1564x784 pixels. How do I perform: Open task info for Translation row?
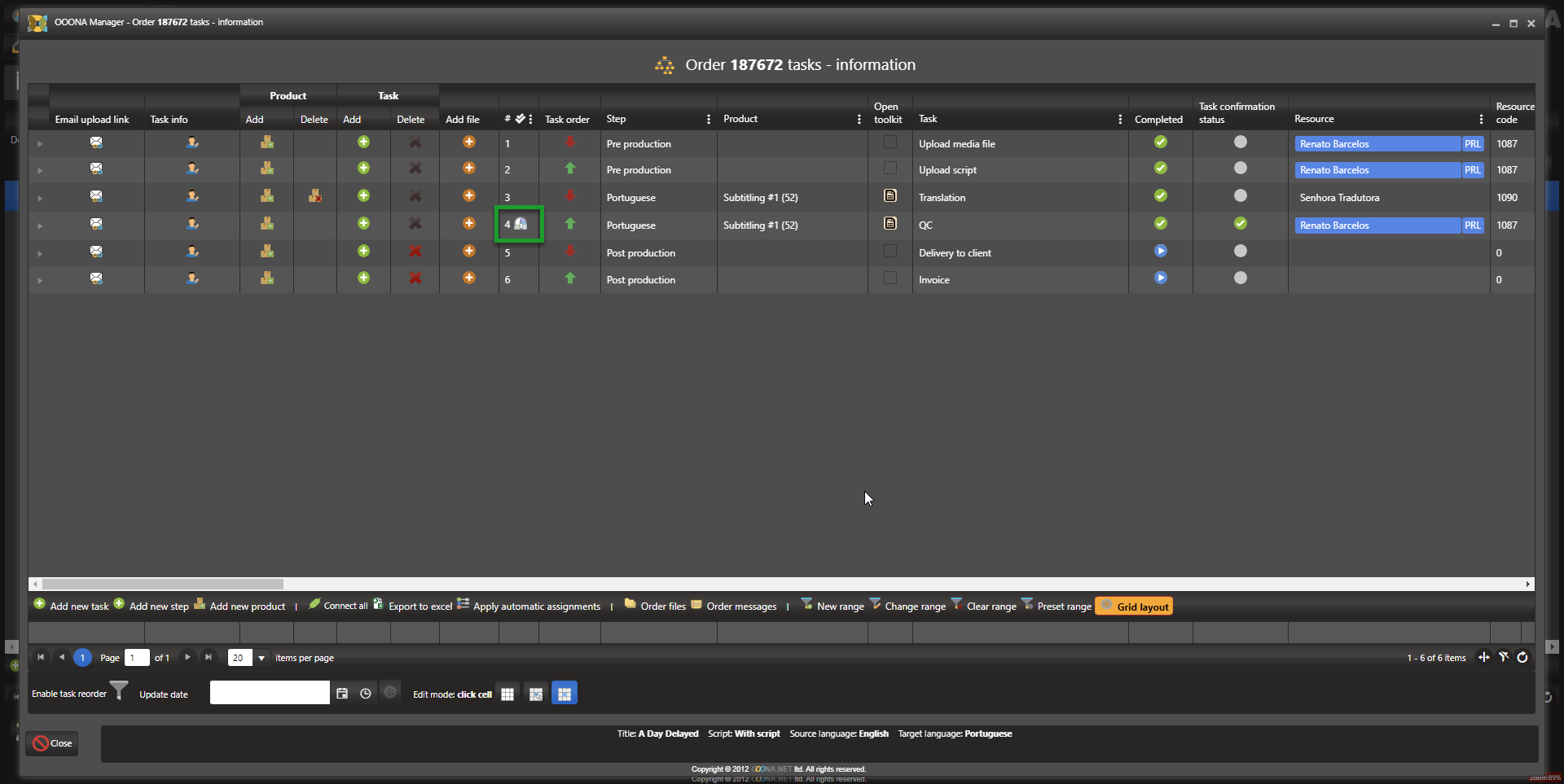192,196
